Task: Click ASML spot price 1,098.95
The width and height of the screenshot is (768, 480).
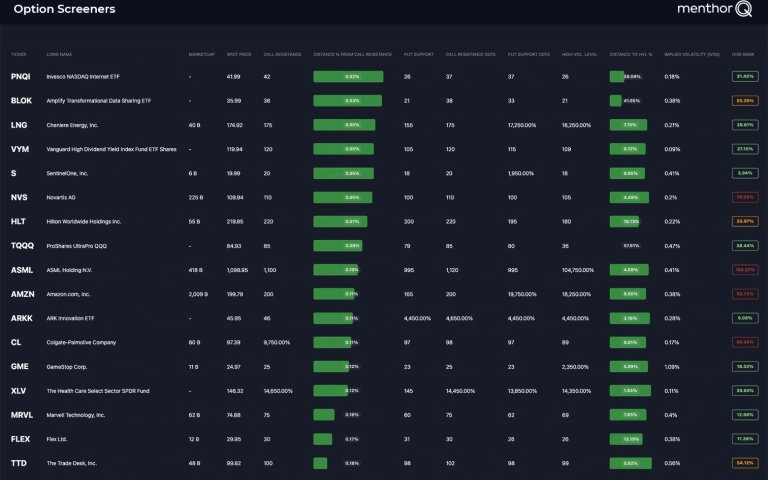Action: tap(237, 270)
